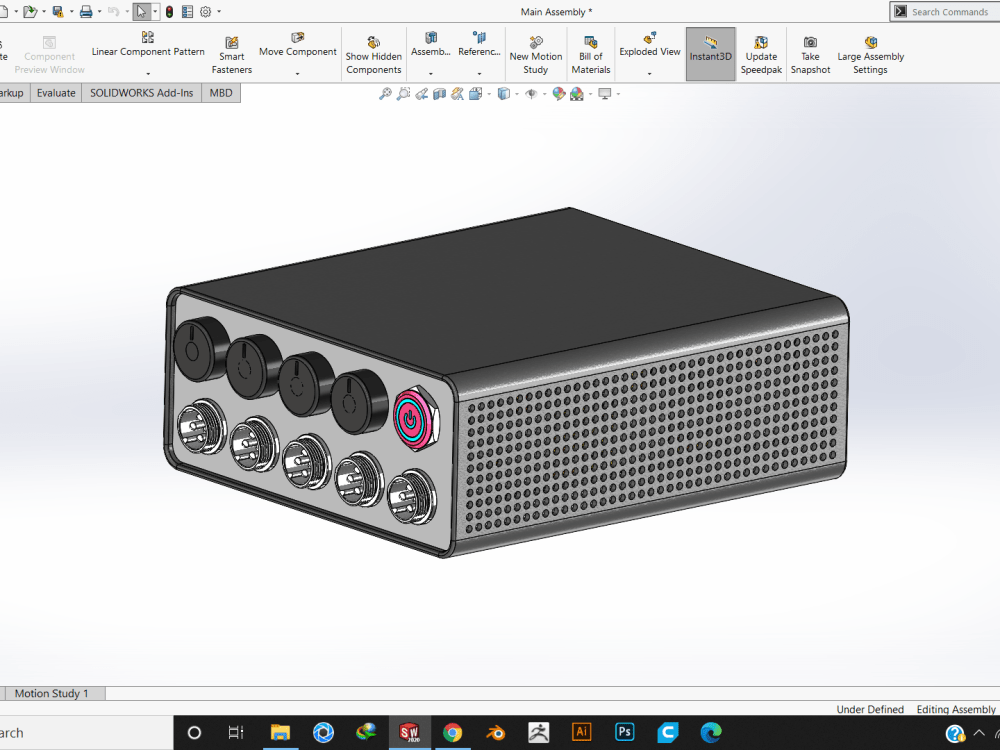Click Show Hidden Components
1000x750 pixels.
[374, 55]
